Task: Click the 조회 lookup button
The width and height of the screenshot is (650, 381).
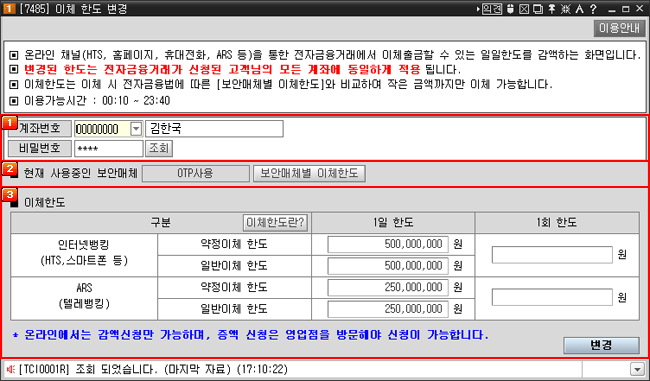Action: pyautogui.click(x=159, y=148)
